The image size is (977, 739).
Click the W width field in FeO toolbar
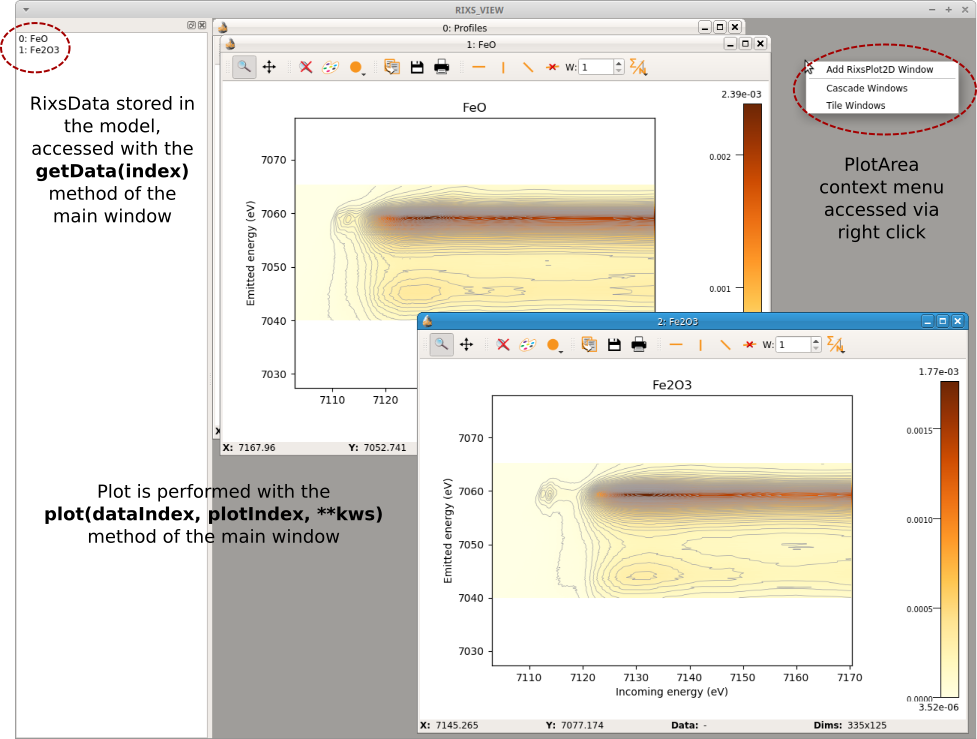click(x=595, y=67)
